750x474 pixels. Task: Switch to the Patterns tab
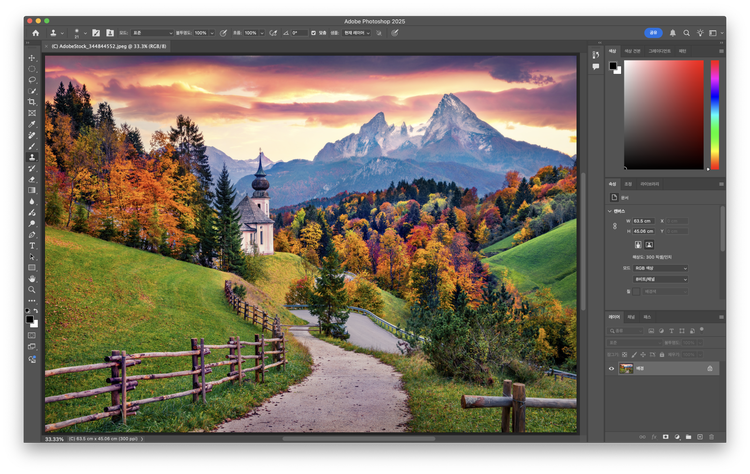[x=683, y=51]
